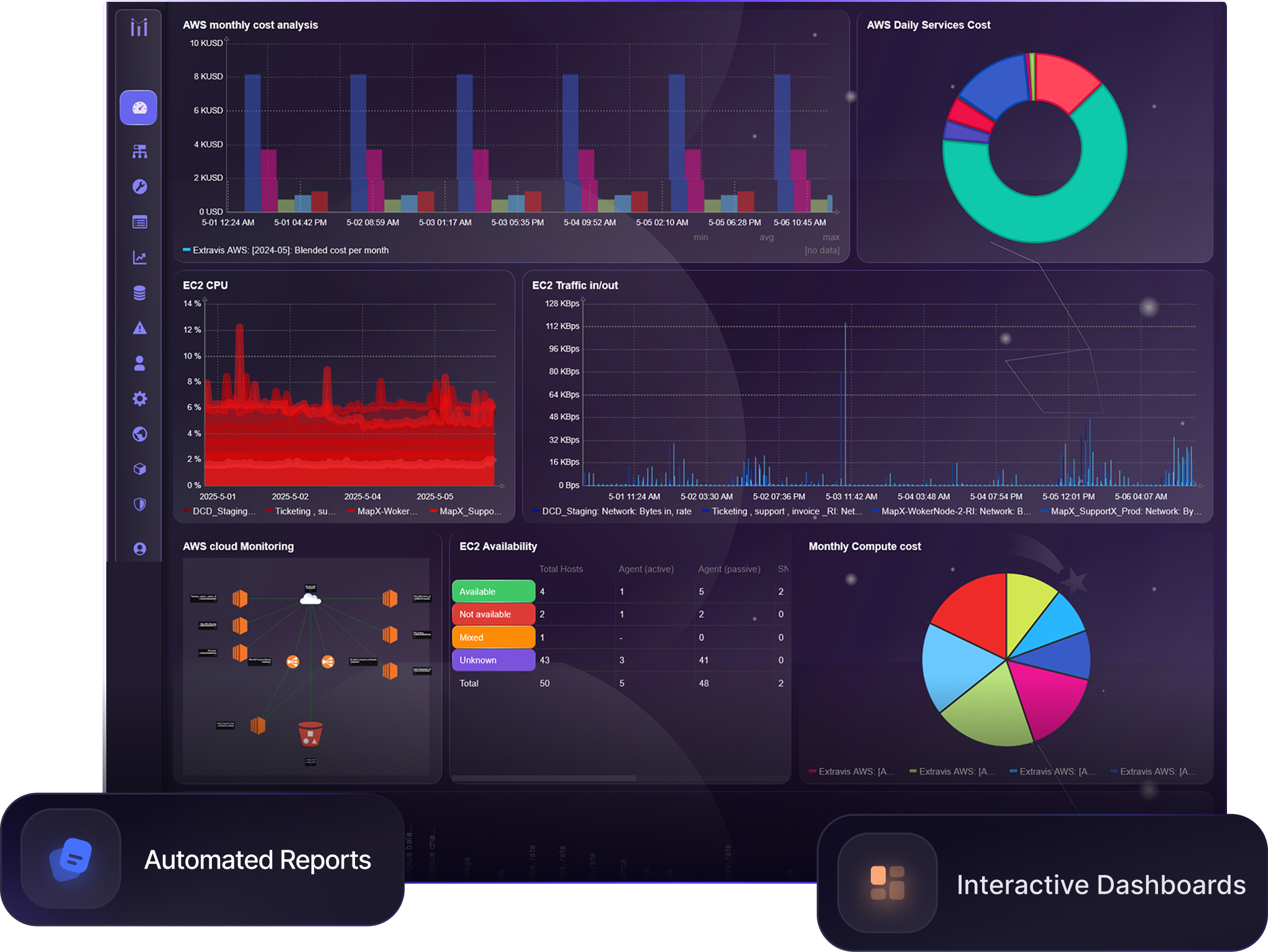Viewport: 1268px width, 952px height.
Task: Click the 'MapX_Suppo...' legend in EC2 CPU
Action: click(466, 511)
